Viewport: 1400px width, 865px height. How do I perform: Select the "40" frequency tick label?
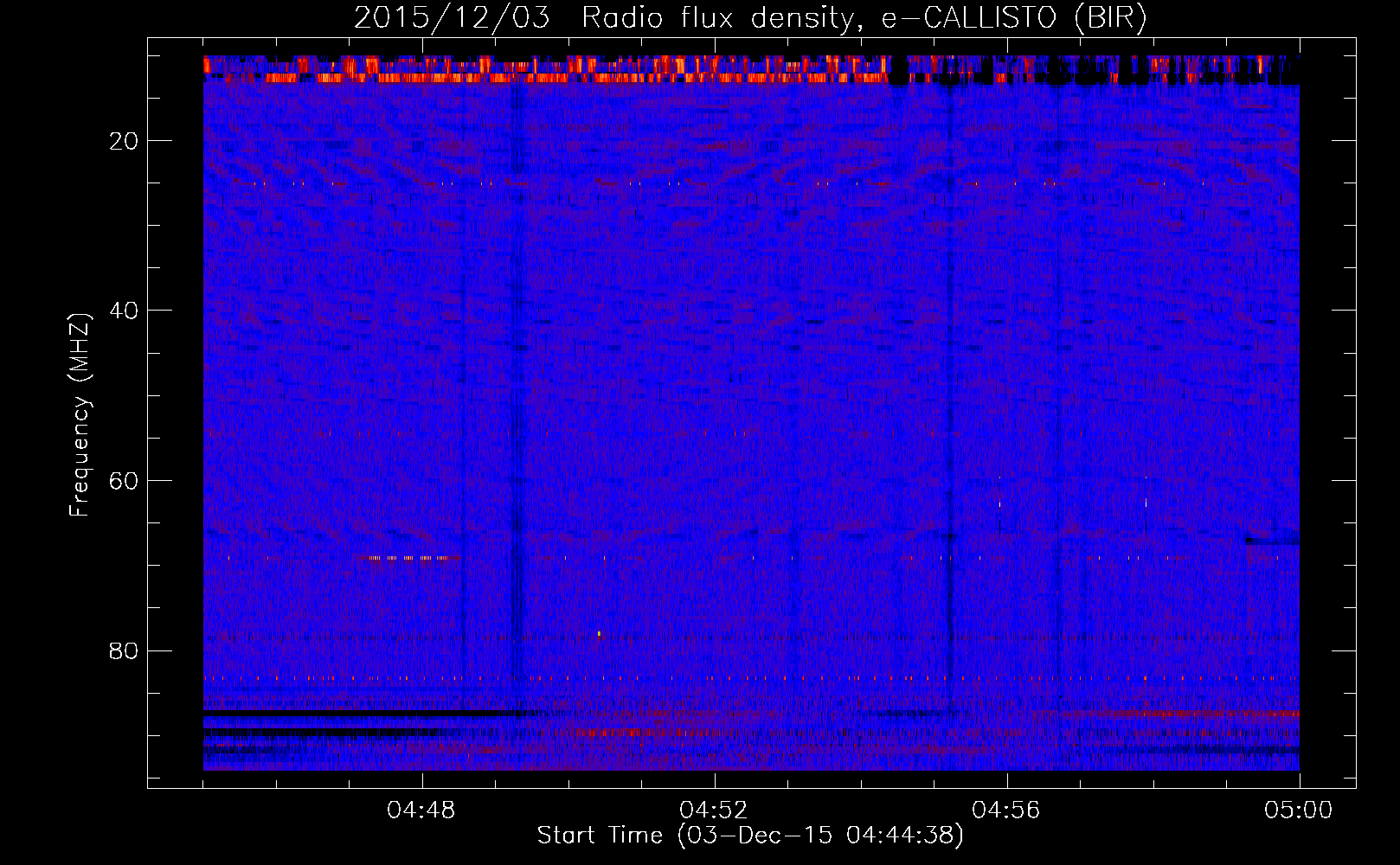click(x=125, y=311)
